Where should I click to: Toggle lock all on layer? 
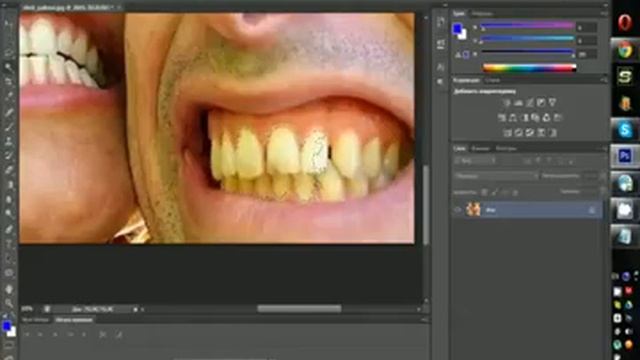coord(516,192)
